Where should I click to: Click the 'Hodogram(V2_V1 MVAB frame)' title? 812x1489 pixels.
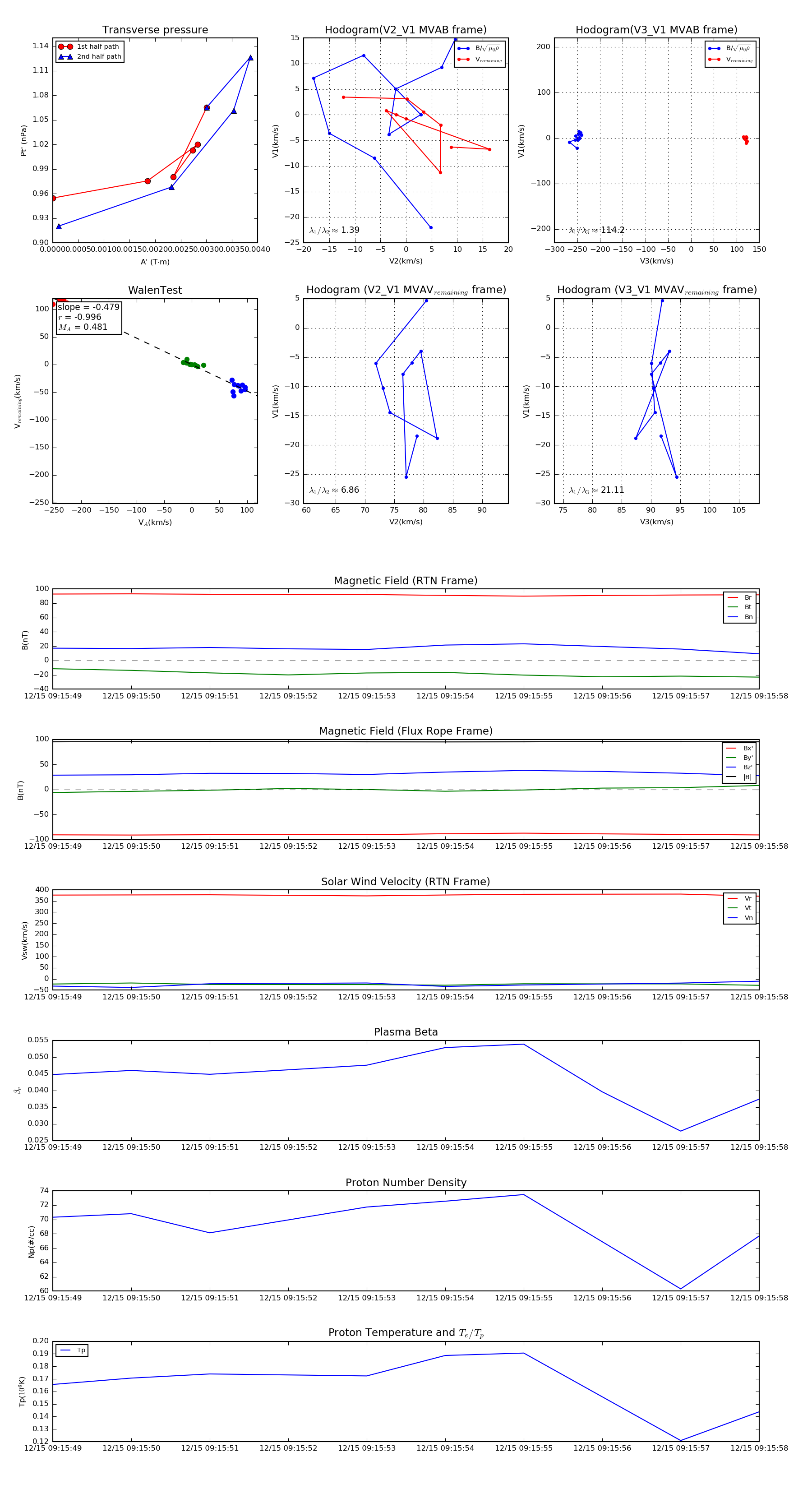[x=406, y=30]
